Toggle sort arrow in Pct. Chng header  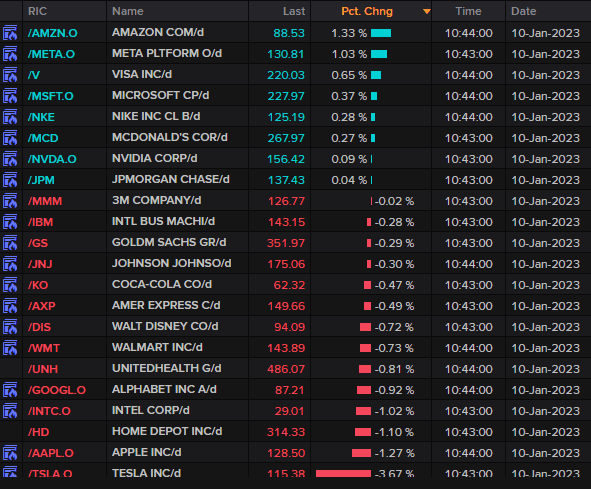(426, 11)
